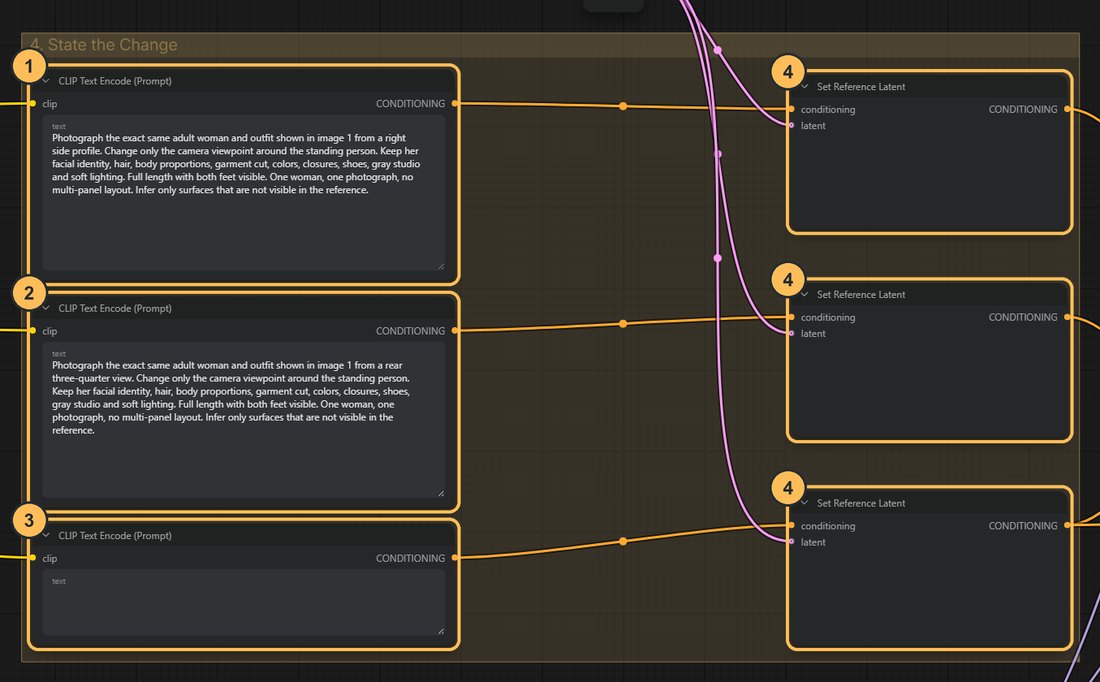
Task: Click conditioning input port on bottom Set Reference Latent
Action: coord(791,526)
